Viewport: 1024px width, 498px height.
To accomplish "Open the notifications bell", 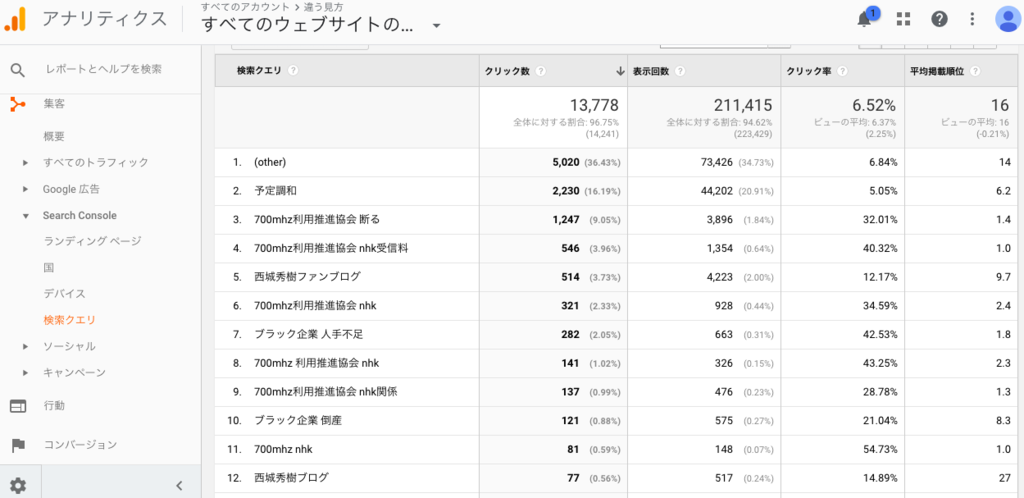I will pyautogui.click(x=864, y=19).
